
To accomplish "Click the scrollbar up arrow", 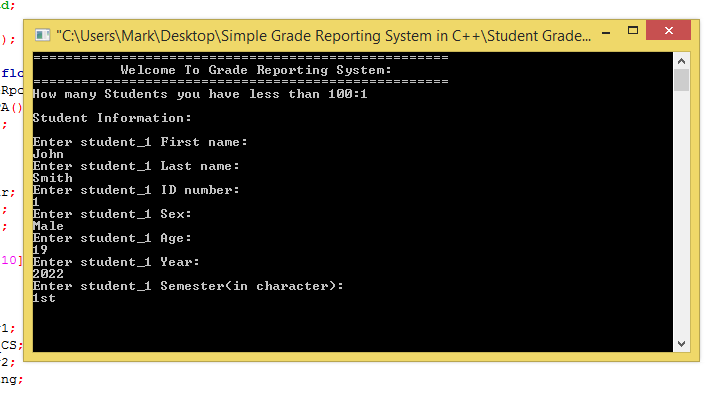I will click(x=682, y=61).
